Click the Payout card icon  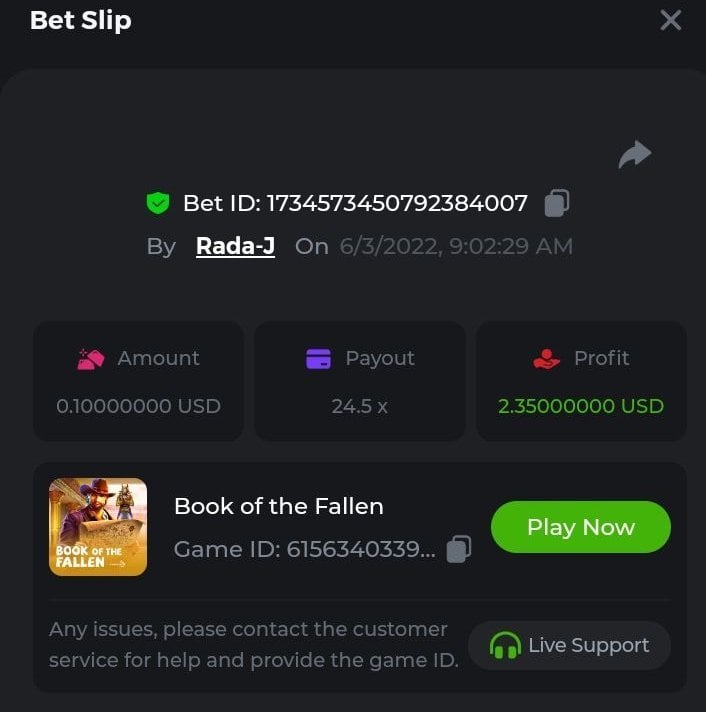click(x=318, y=359)
